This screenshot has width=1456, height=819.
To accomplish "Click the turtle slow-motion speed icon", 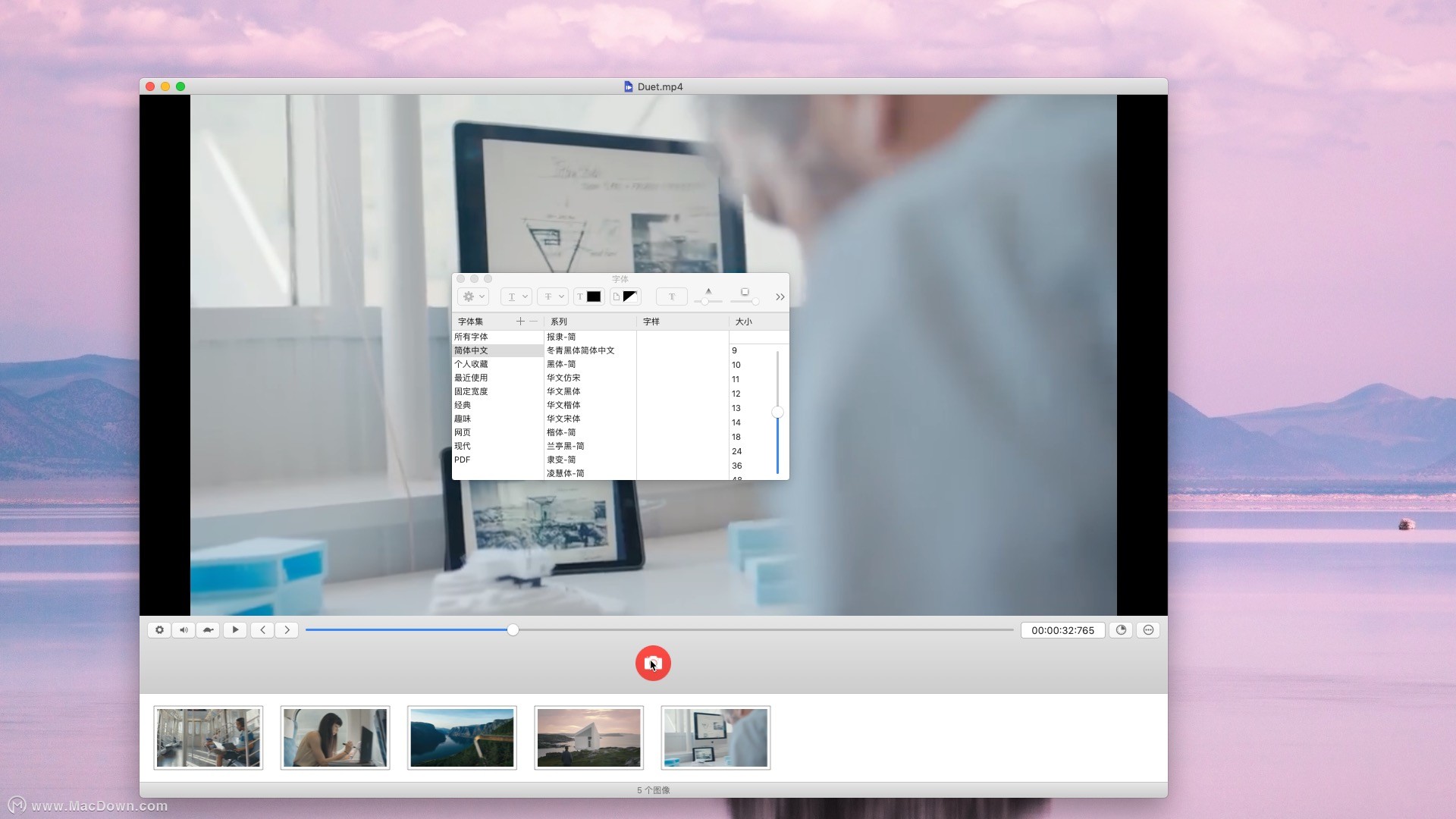I will 208,630.
